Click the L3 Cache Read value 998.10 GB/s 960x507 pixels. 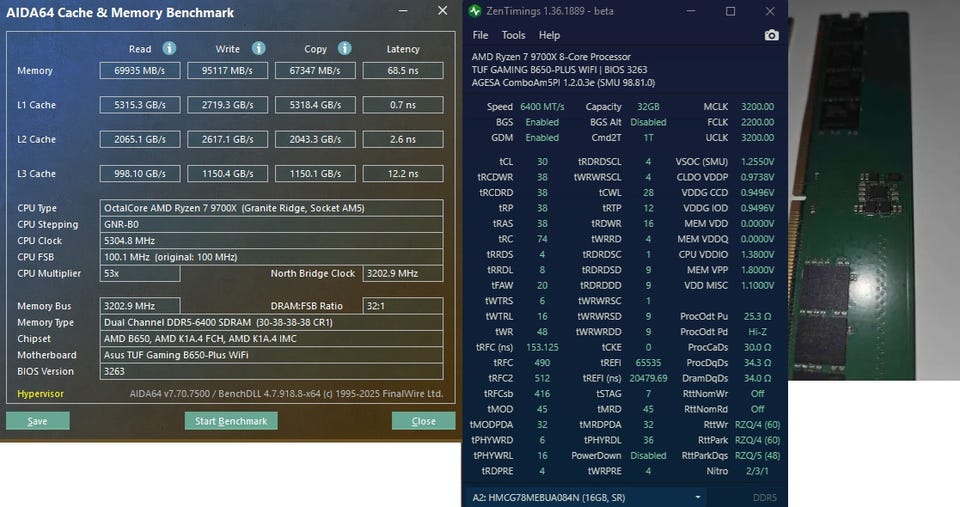click(x=140, y=173)
